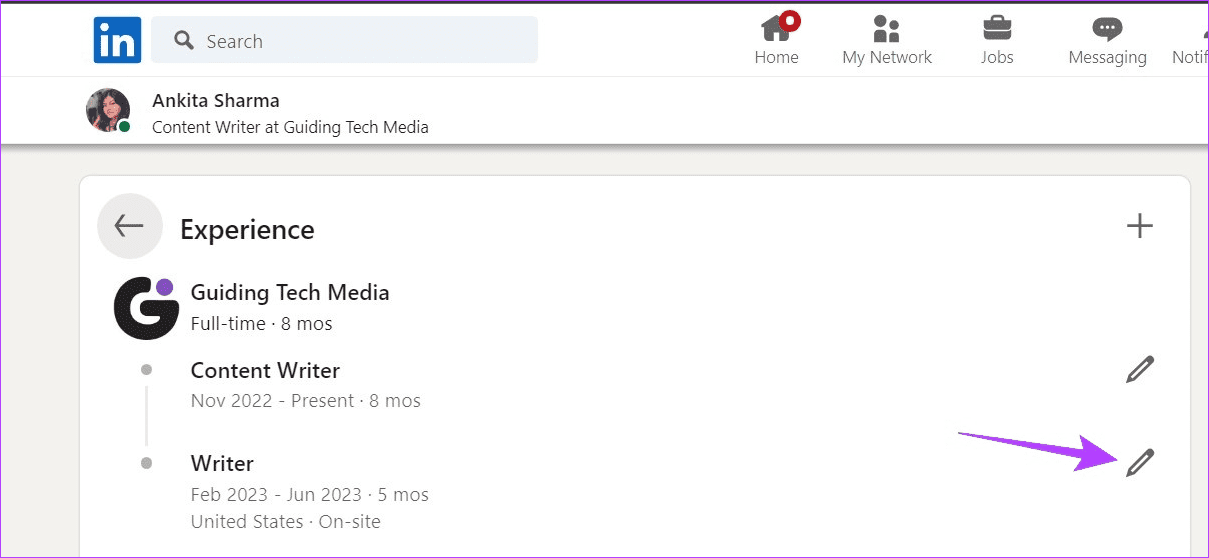
Task: Open the Messaging tab
Action: [1107, 41]
